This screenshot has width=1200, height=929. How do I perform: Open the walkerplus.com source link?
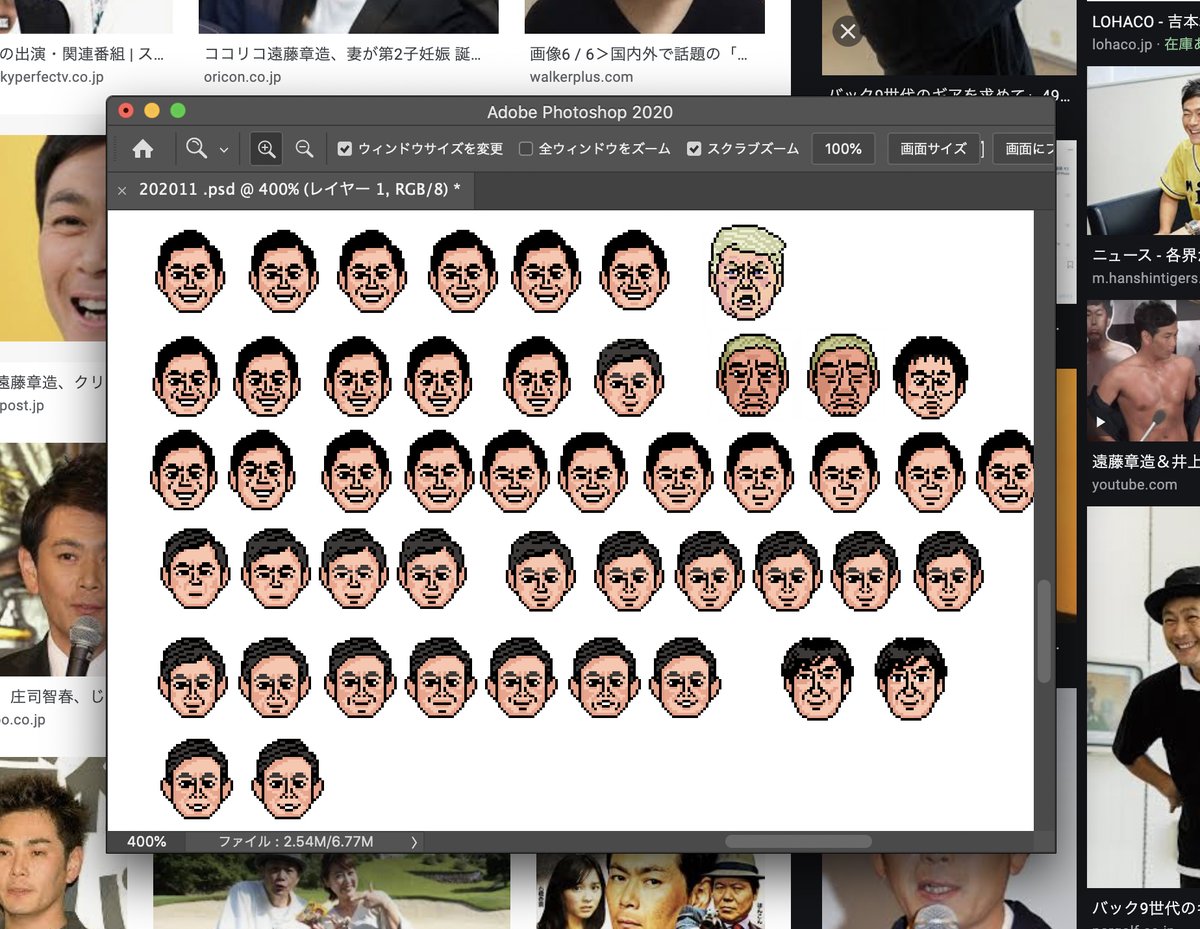pyautogui.click(x=581, y=77)
